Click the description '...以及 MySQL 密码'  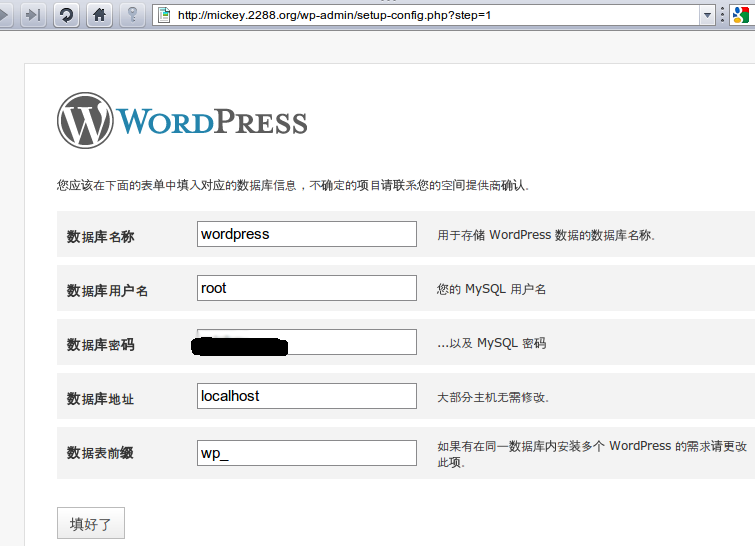(491, 343)
